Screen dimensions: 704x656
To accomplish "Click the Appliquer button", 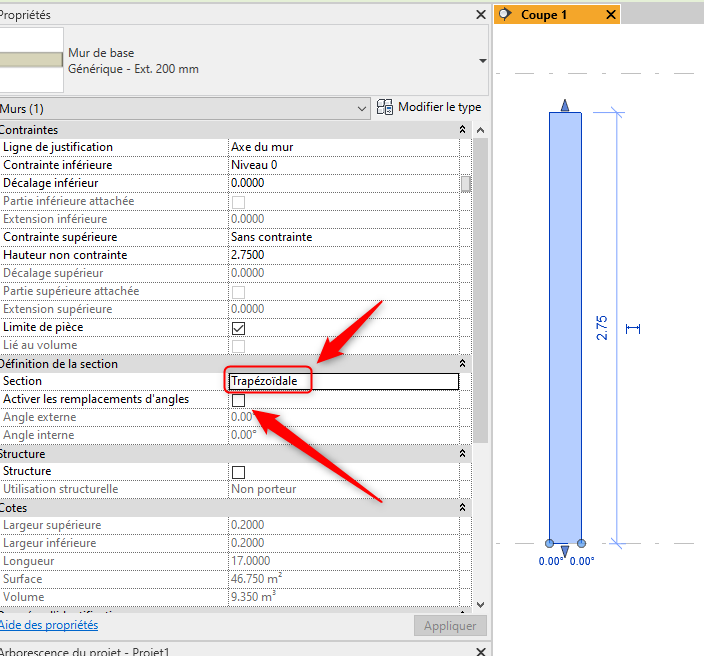I will [449, 626].
